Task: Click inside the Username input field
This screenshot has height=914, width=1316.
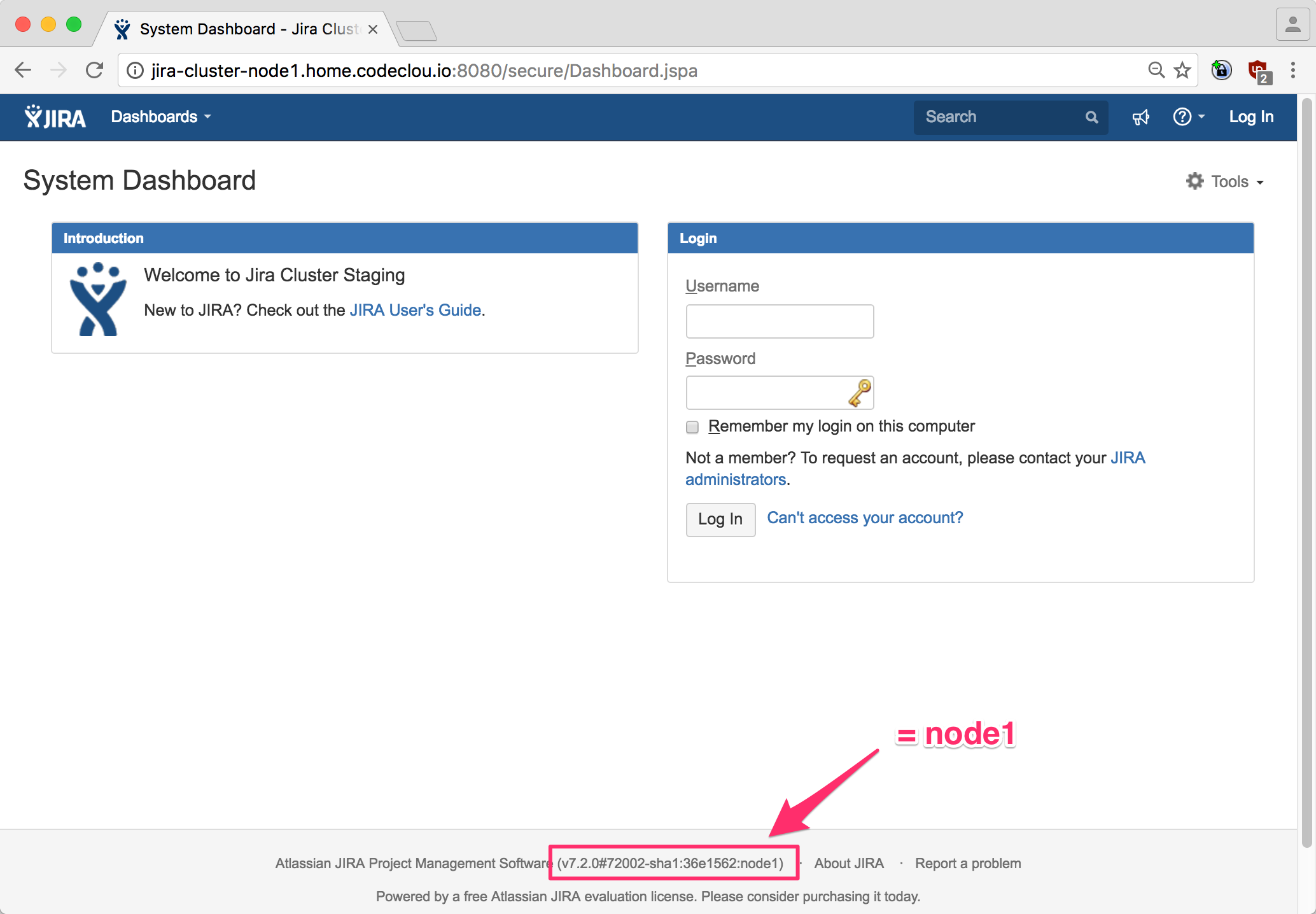Action: pyautogui.click(x=779, y=321)
